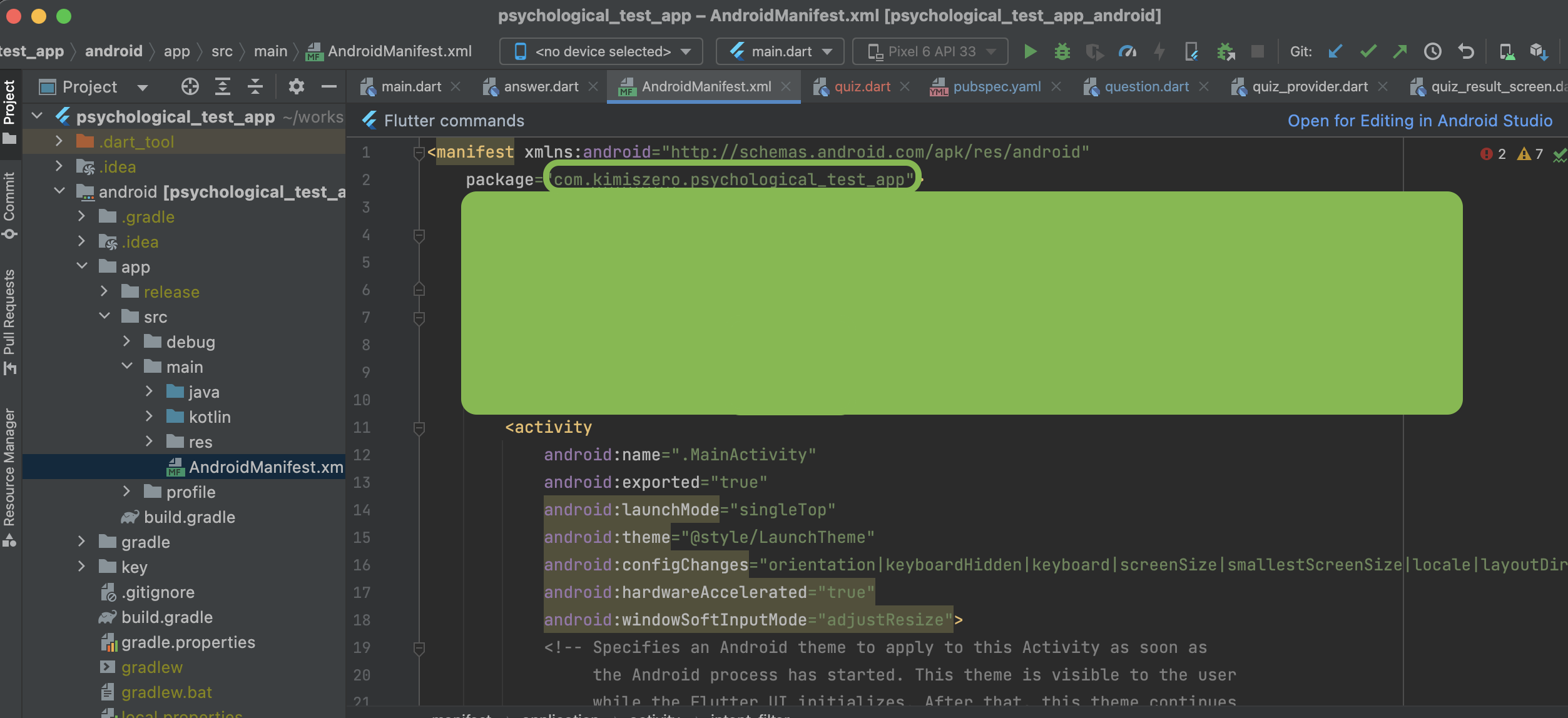The height and width of the screenshot is (718, 1568).
Task: Click the src breadcrumb in navigation bar
Action: (221, 51)
